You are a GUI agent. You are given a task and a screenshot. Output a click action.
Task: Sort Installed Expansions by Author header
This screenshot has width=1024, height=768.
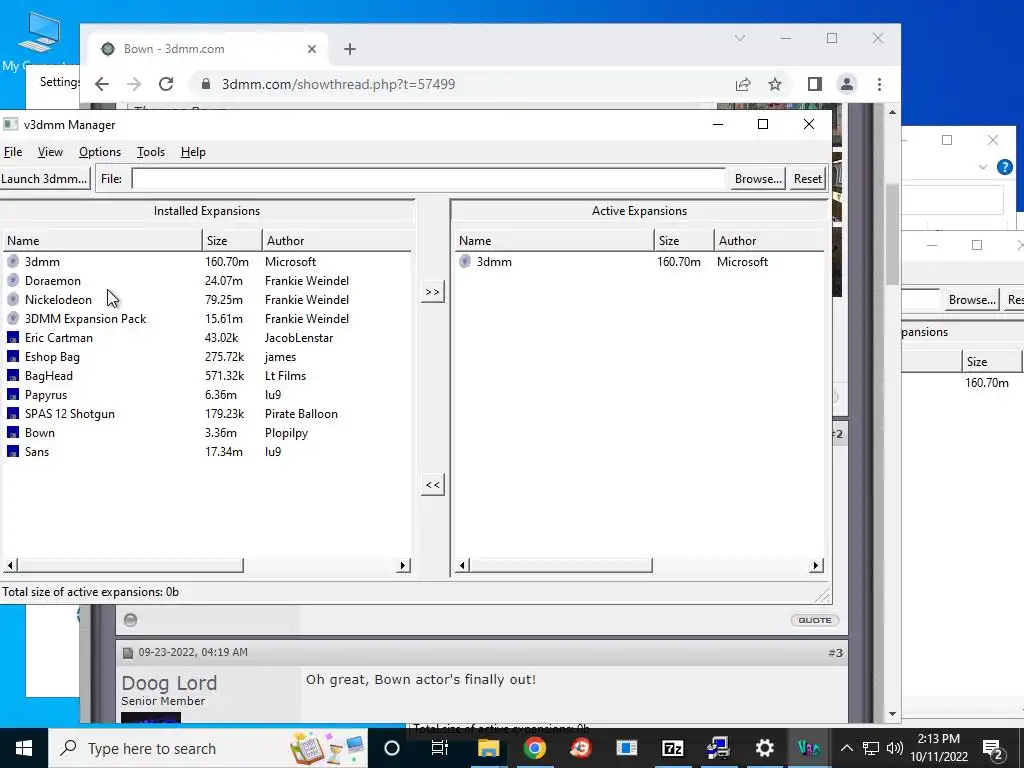click(x=336, y=240)
